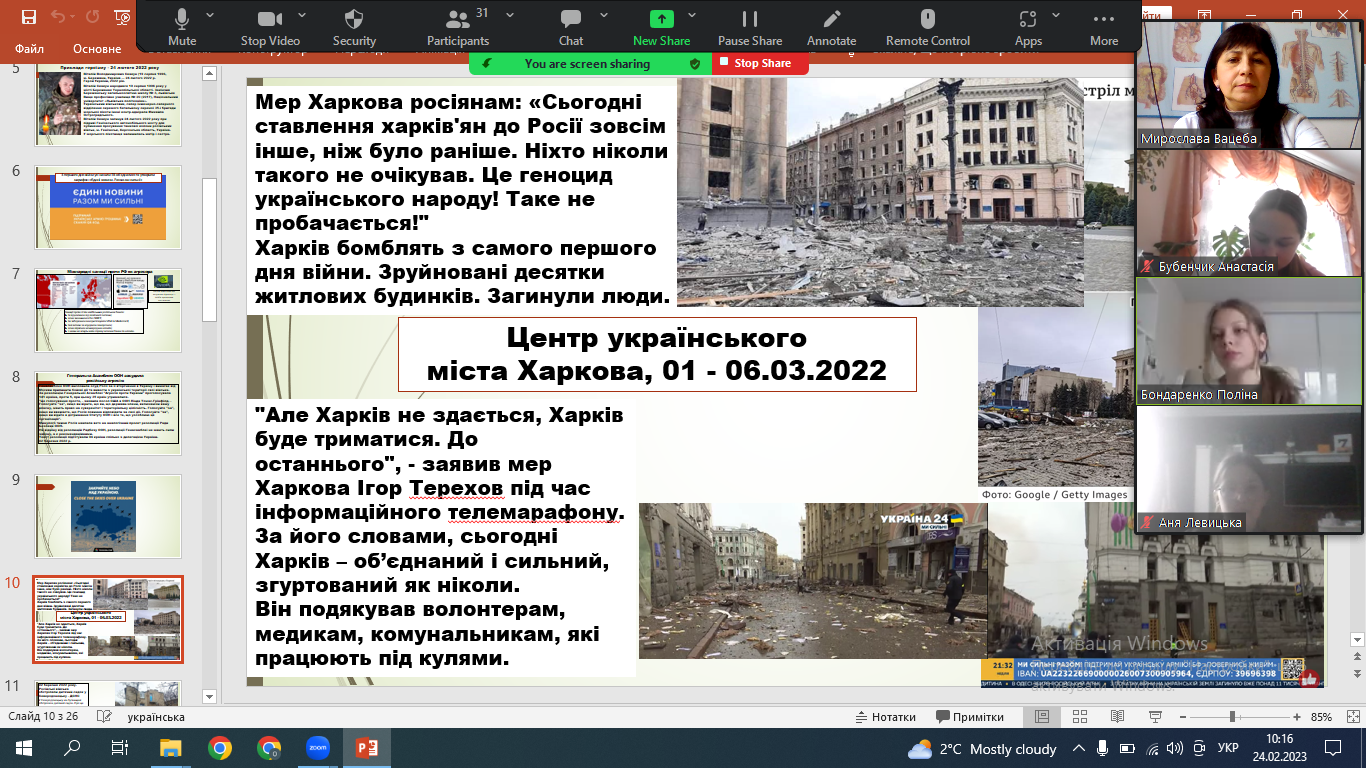Pause Share in the Zoom toolbar
Image resolution: width=1366 pixels, height=768 pixels.
(749, 19)
